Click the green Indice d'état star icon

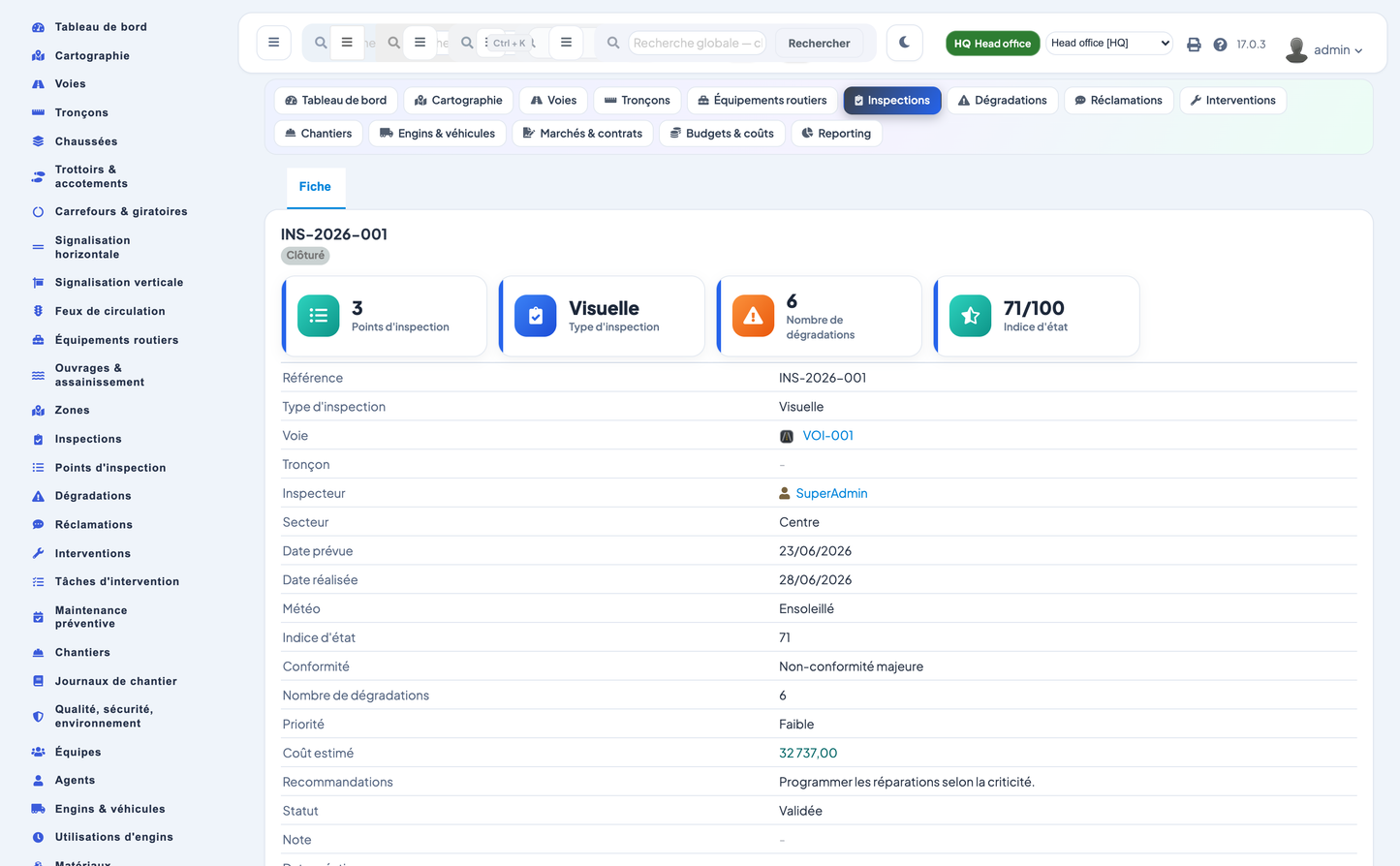[970, 316]
